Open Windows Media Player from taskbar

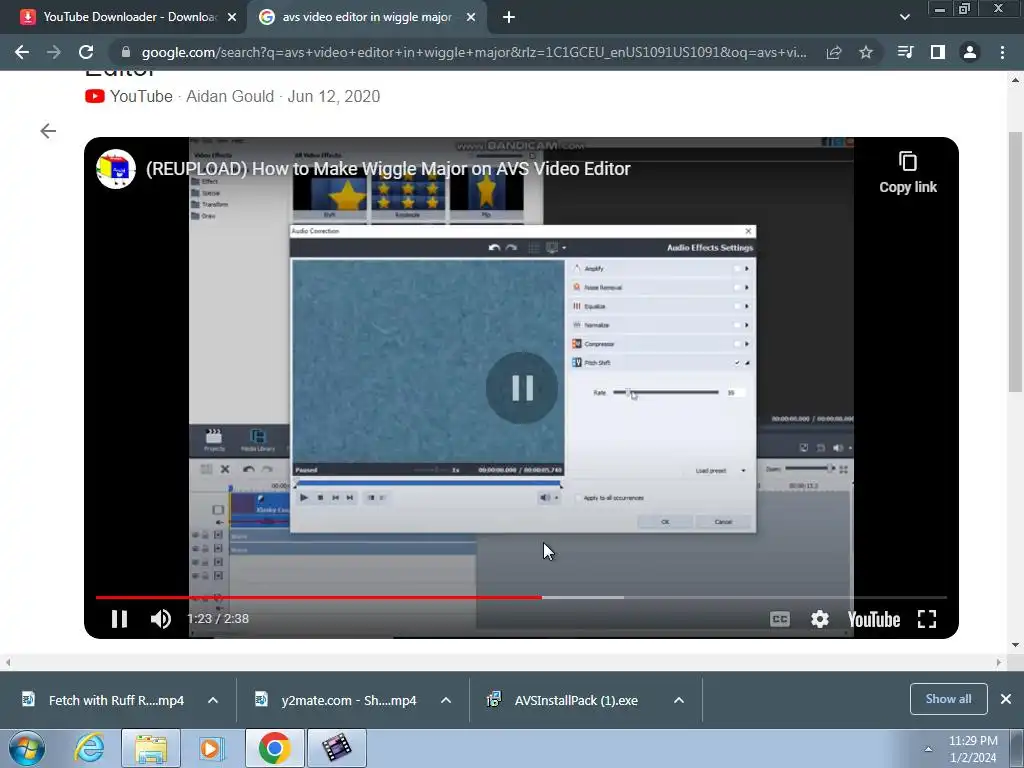pos(211,748)
